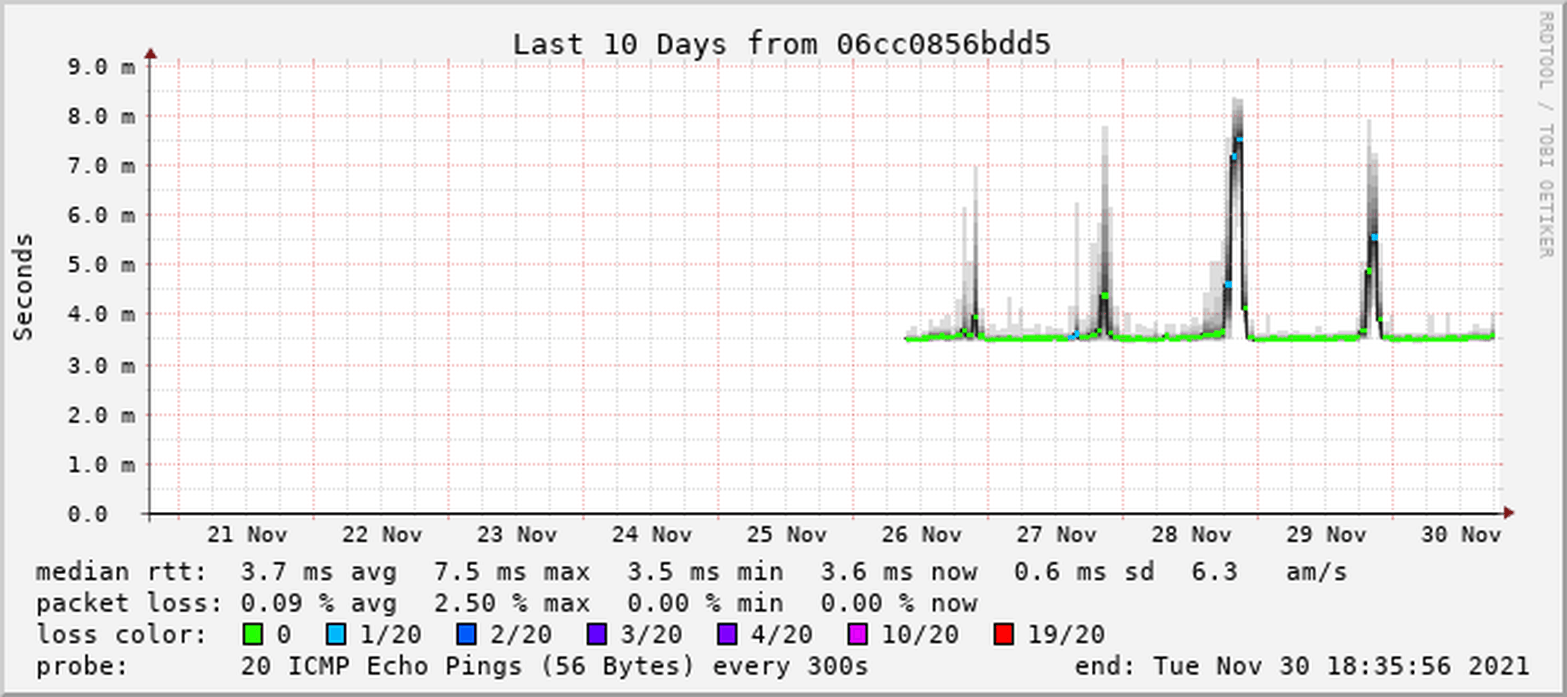The width and height of the screenshot is (1567, 697).
Task: Click the '8.0 m' y-axis label
Action: [x=101, y=116]
